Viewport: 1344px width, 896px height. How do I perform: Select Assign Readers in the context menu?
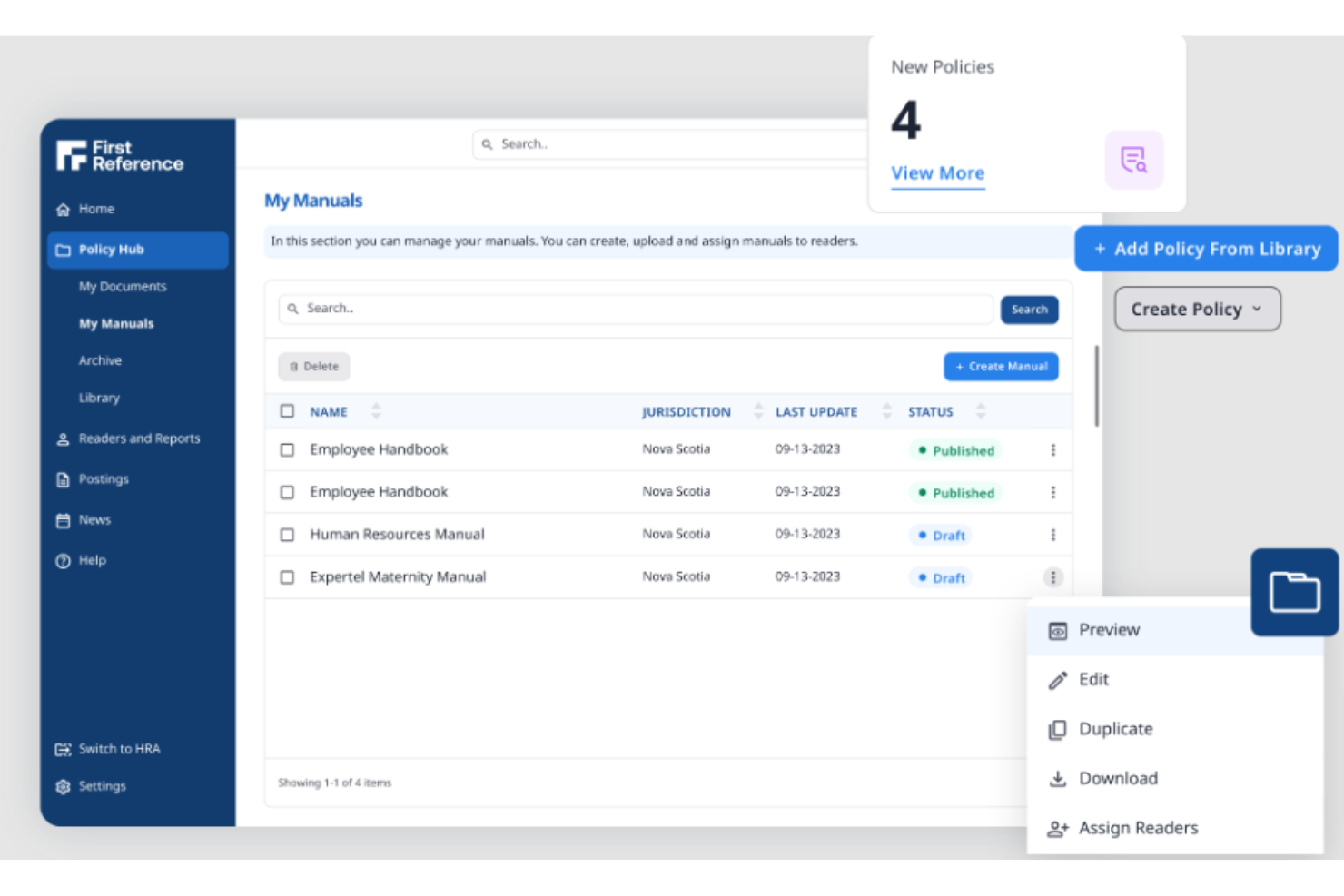coord(1138,827)
